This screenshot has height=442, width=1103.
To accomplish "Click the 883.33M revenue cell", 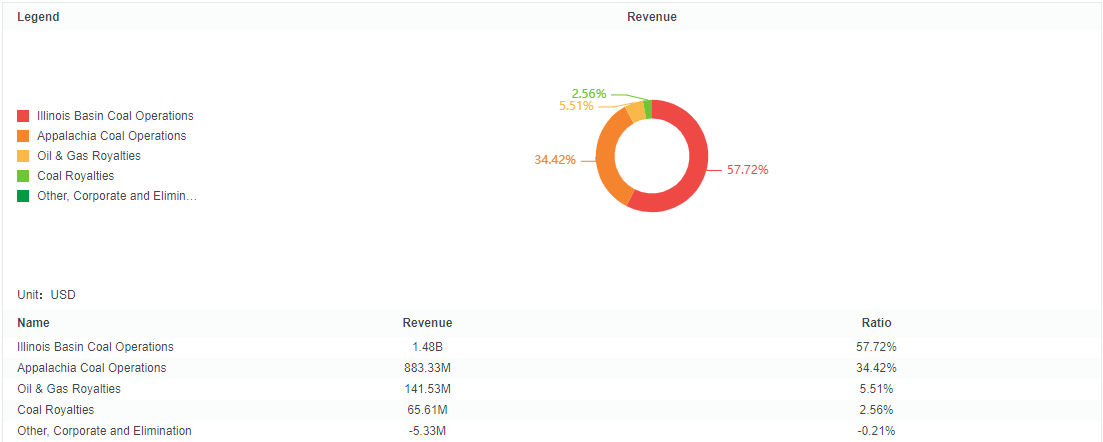I will click(428, 367).
